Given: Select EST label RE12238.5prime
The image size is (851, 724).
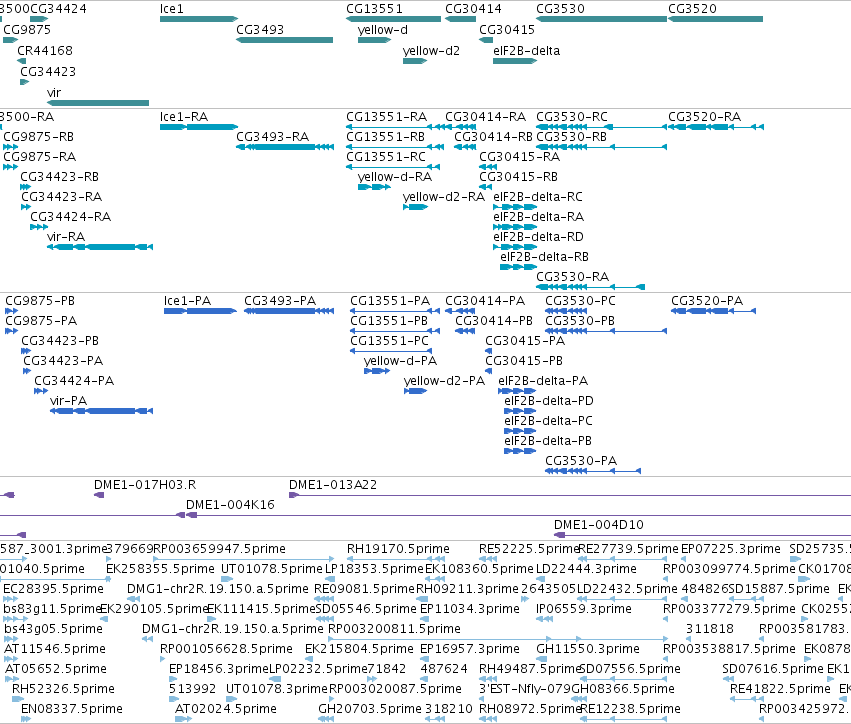Looking at the screenshot, I should click(630, 710).
